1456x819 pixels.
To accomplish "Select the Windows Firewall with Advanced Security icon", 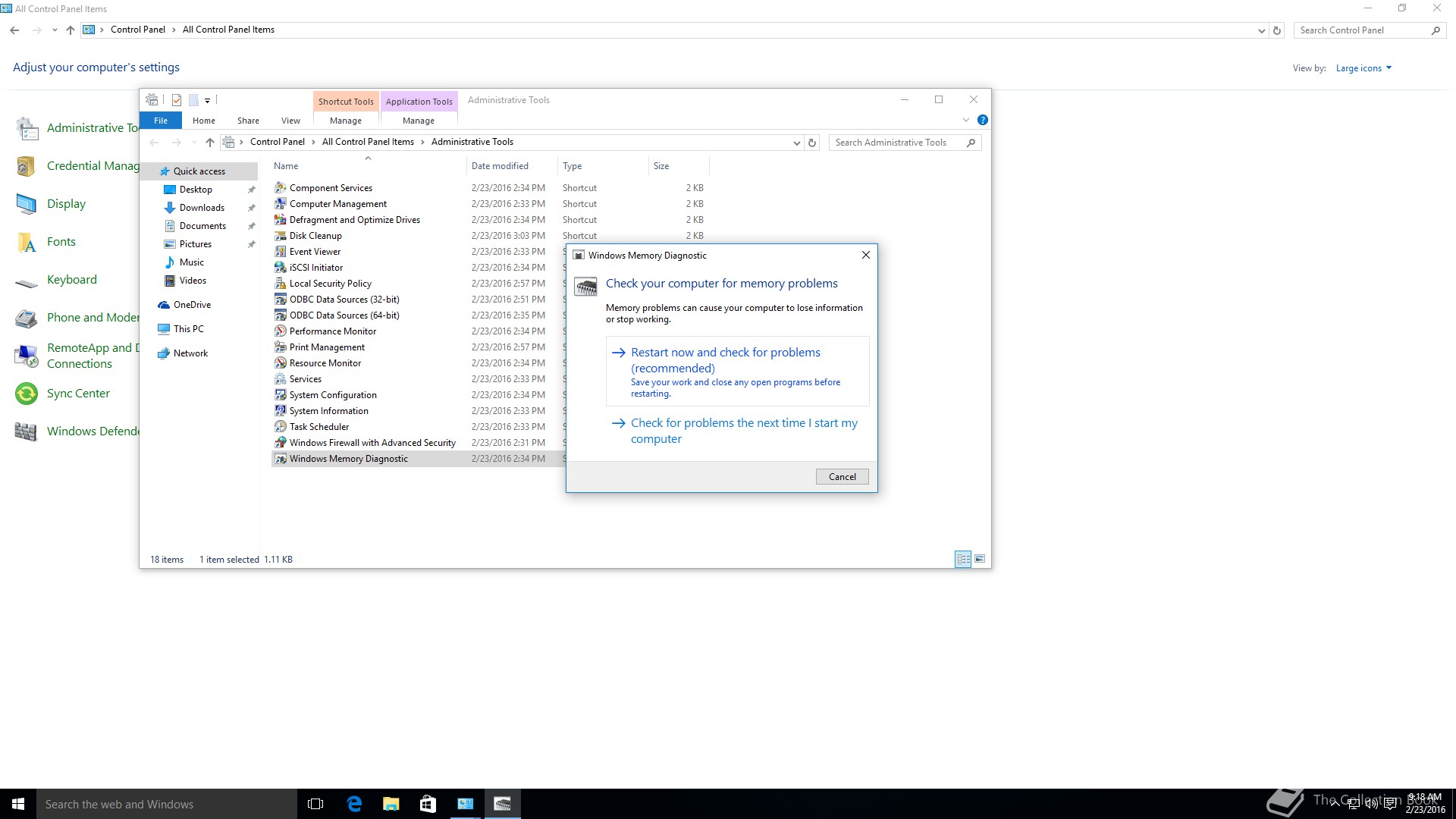I will point(281,442).
